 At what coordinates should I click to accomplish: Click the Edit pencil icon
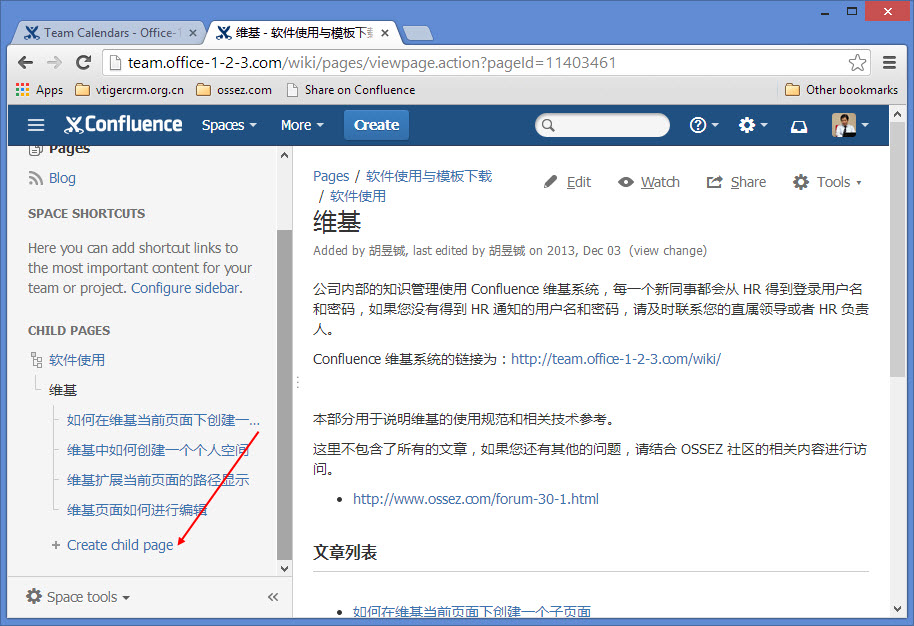pyautogui.click(x=550, y=182)
